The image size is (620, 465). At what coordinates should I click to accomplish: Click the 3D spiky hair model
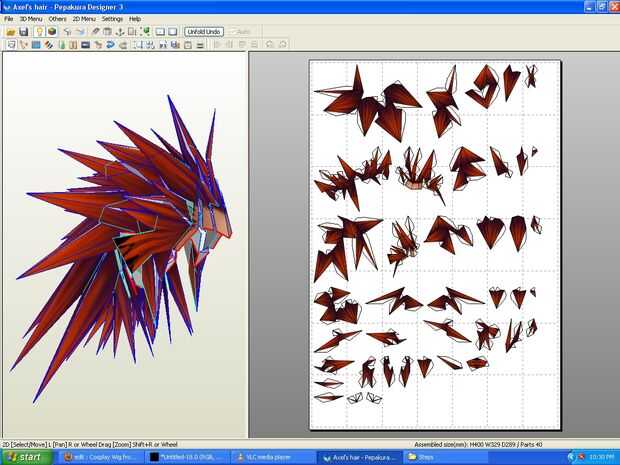123,245
